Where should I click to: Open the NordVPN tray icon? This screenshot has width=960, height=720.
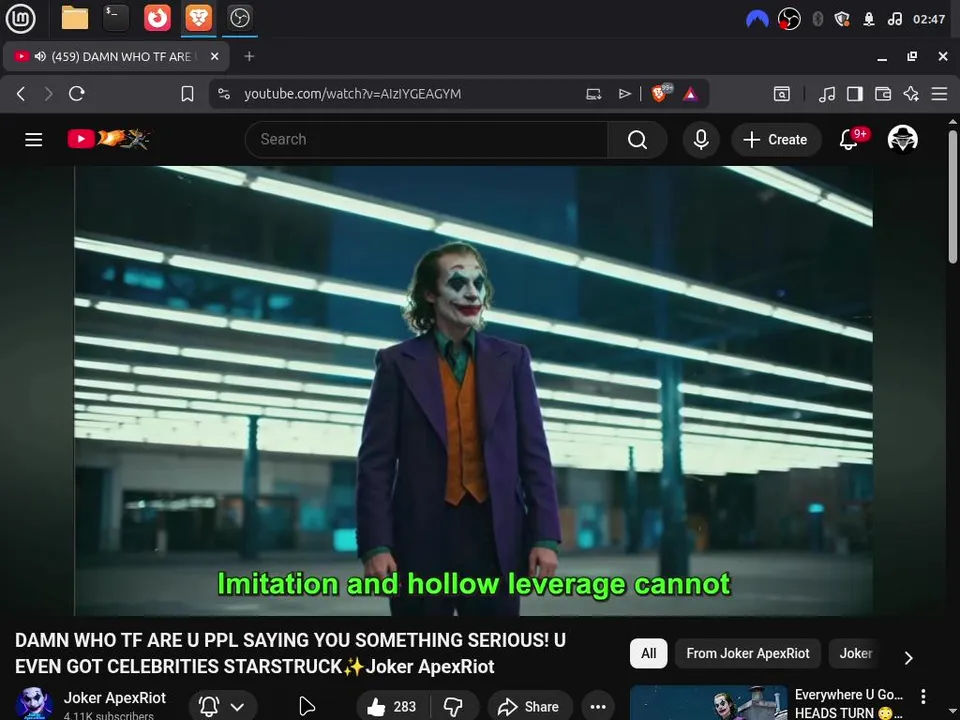tap(757, 19)
